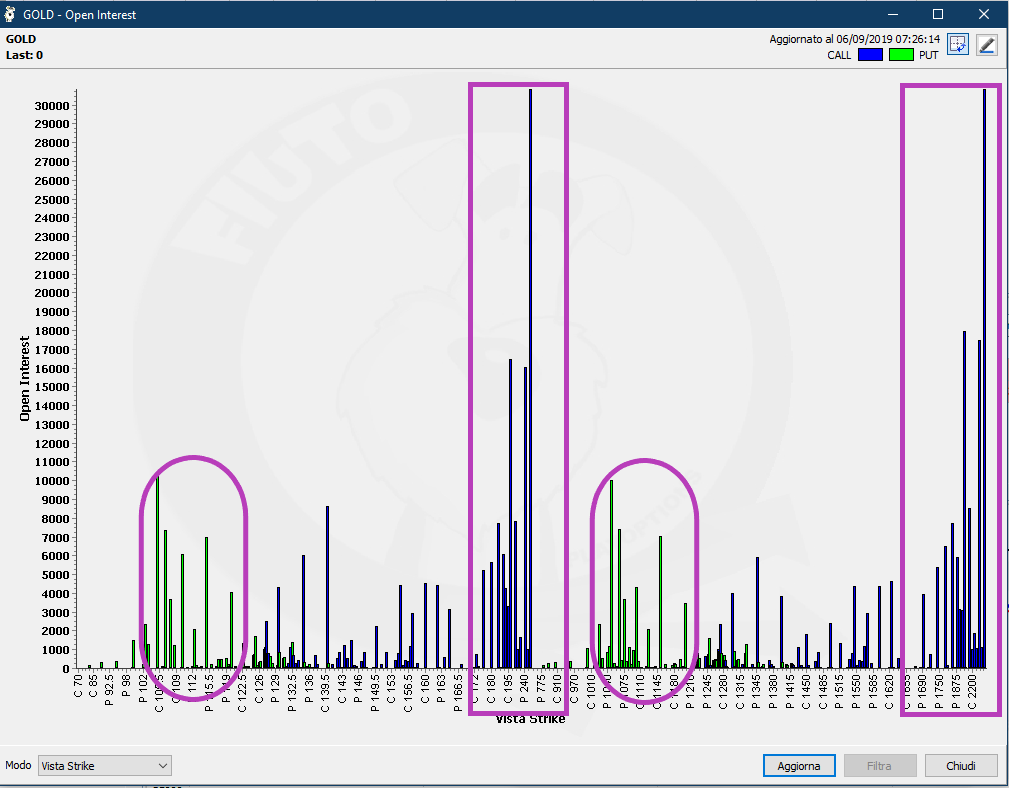
Task: Click the tallest blue bar near P 240
Action: [530, 378]
